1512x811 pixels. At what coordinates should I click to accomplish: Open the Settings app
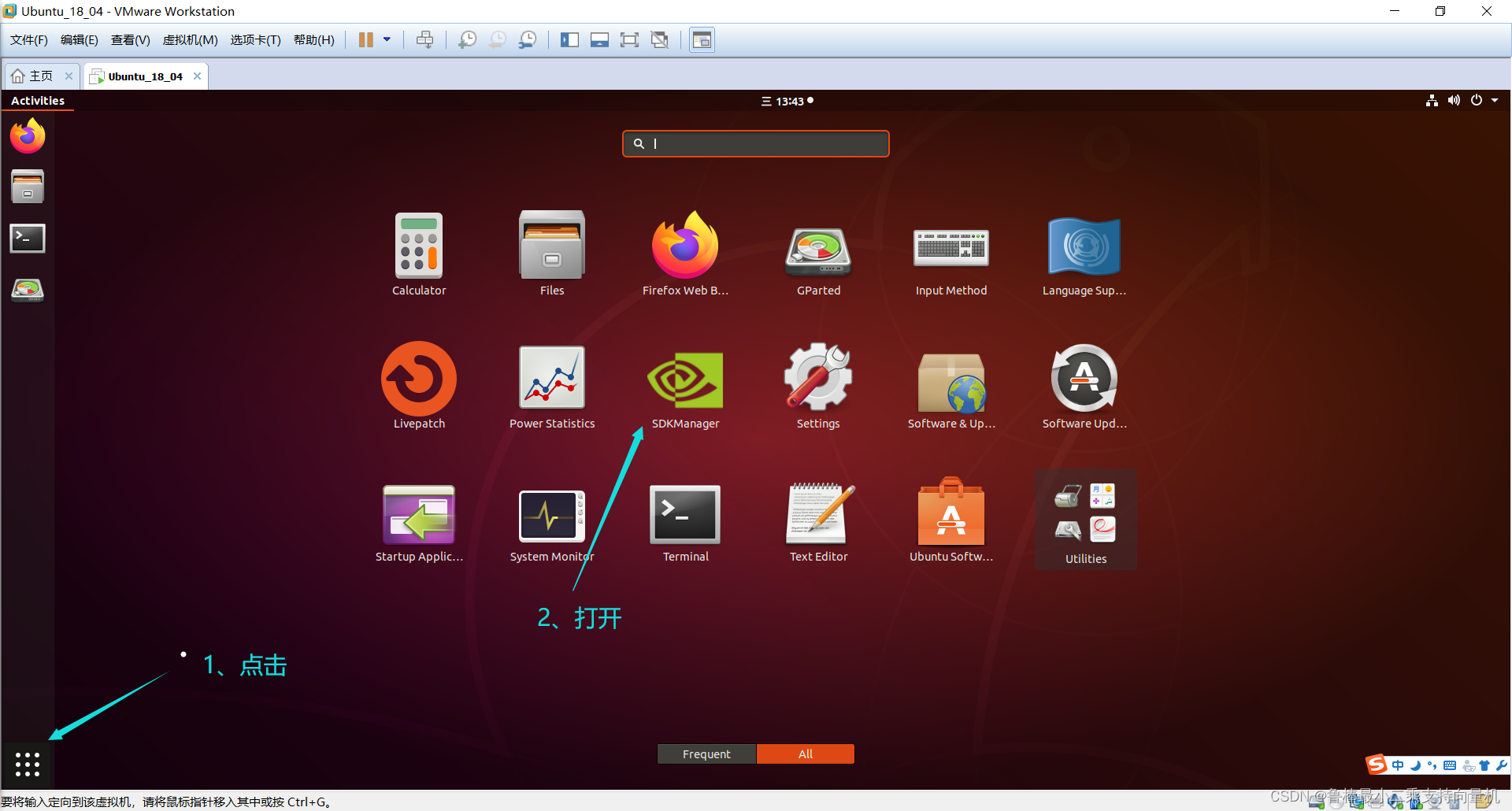[x=818, y=387]
